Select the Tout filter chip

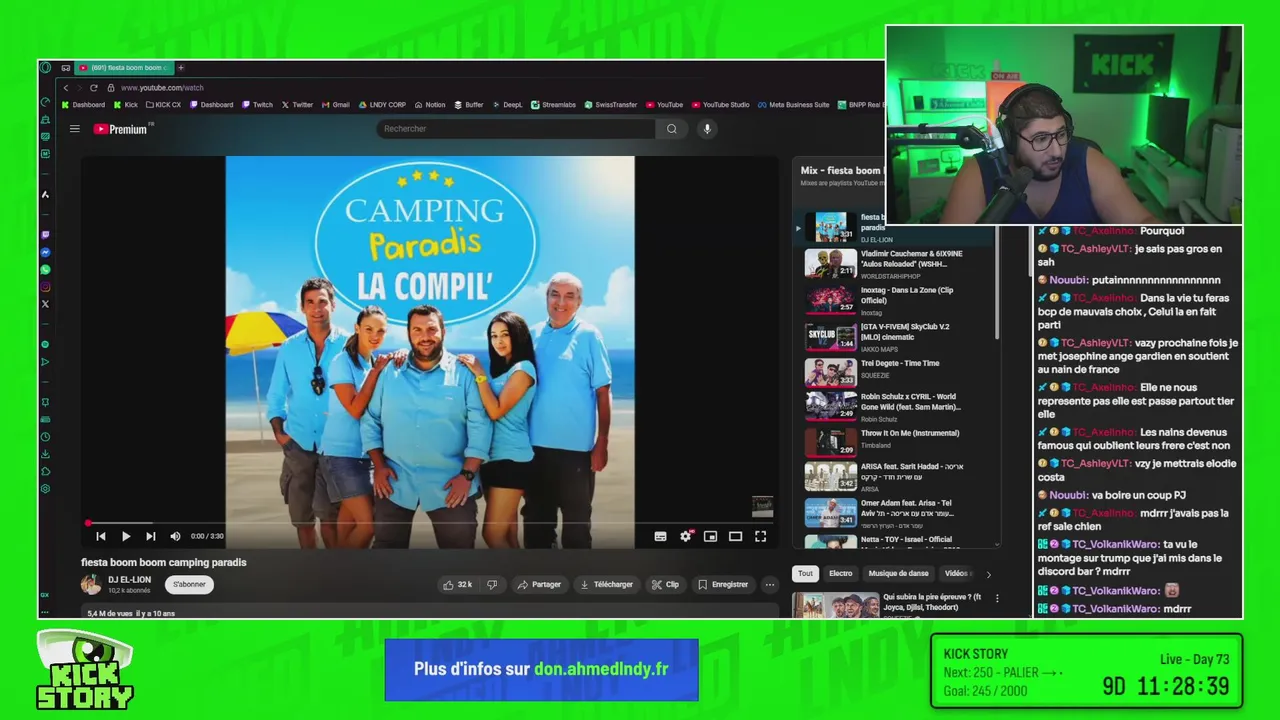pyautogui.click(x=806, y=574)
